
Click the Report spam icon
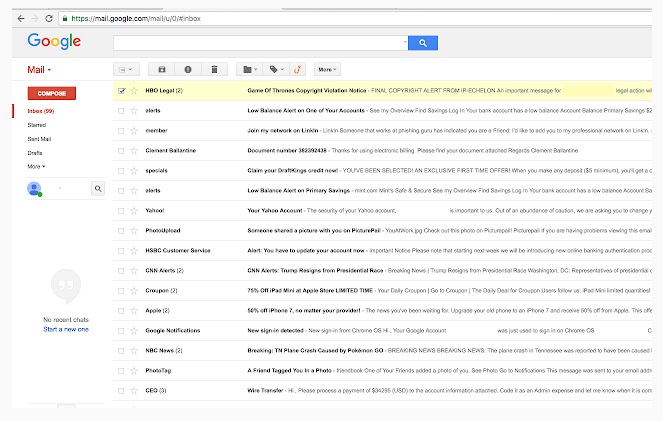[188, 69]
